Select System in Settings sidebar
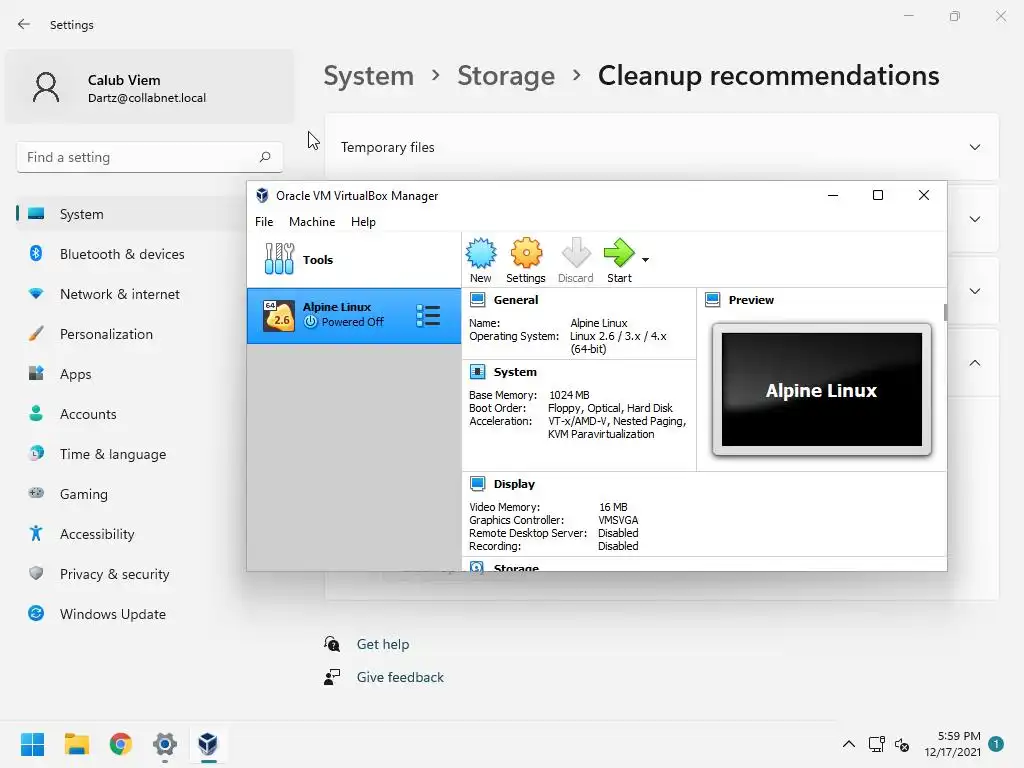 click(131, 214)
